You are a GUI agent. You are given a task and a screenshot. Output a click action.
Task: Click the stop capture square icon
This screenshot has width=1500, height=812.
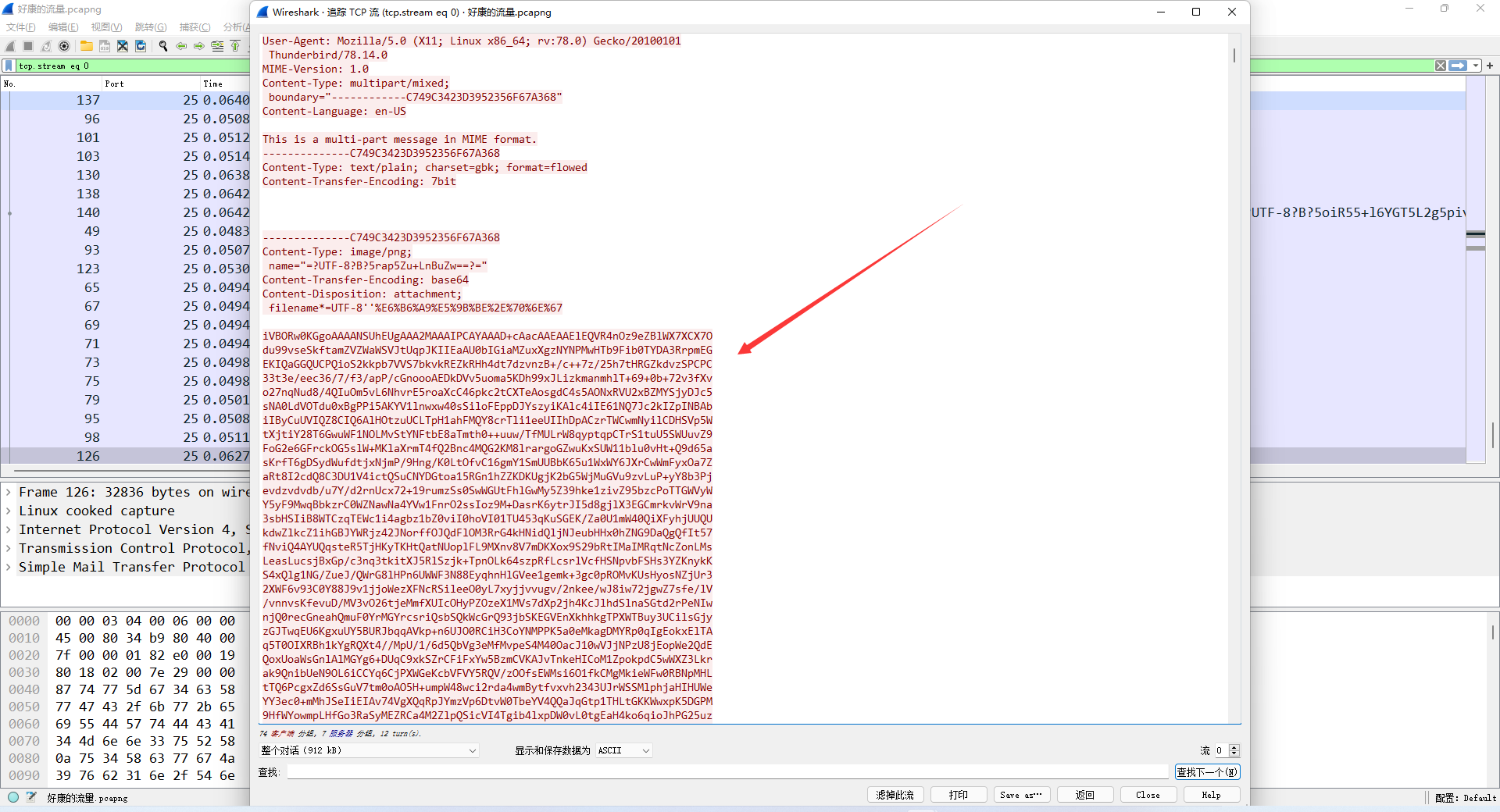[28, 46]
